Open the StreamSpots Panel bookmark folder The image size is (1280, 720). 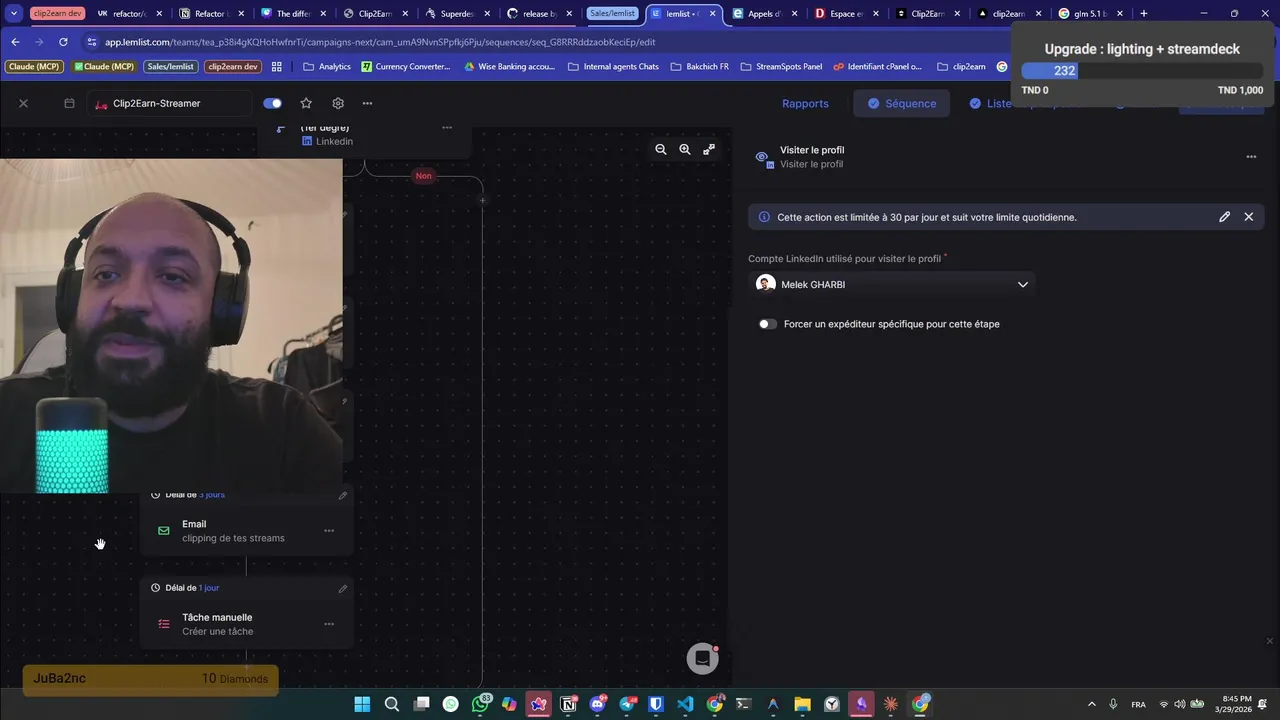point(781,66)
